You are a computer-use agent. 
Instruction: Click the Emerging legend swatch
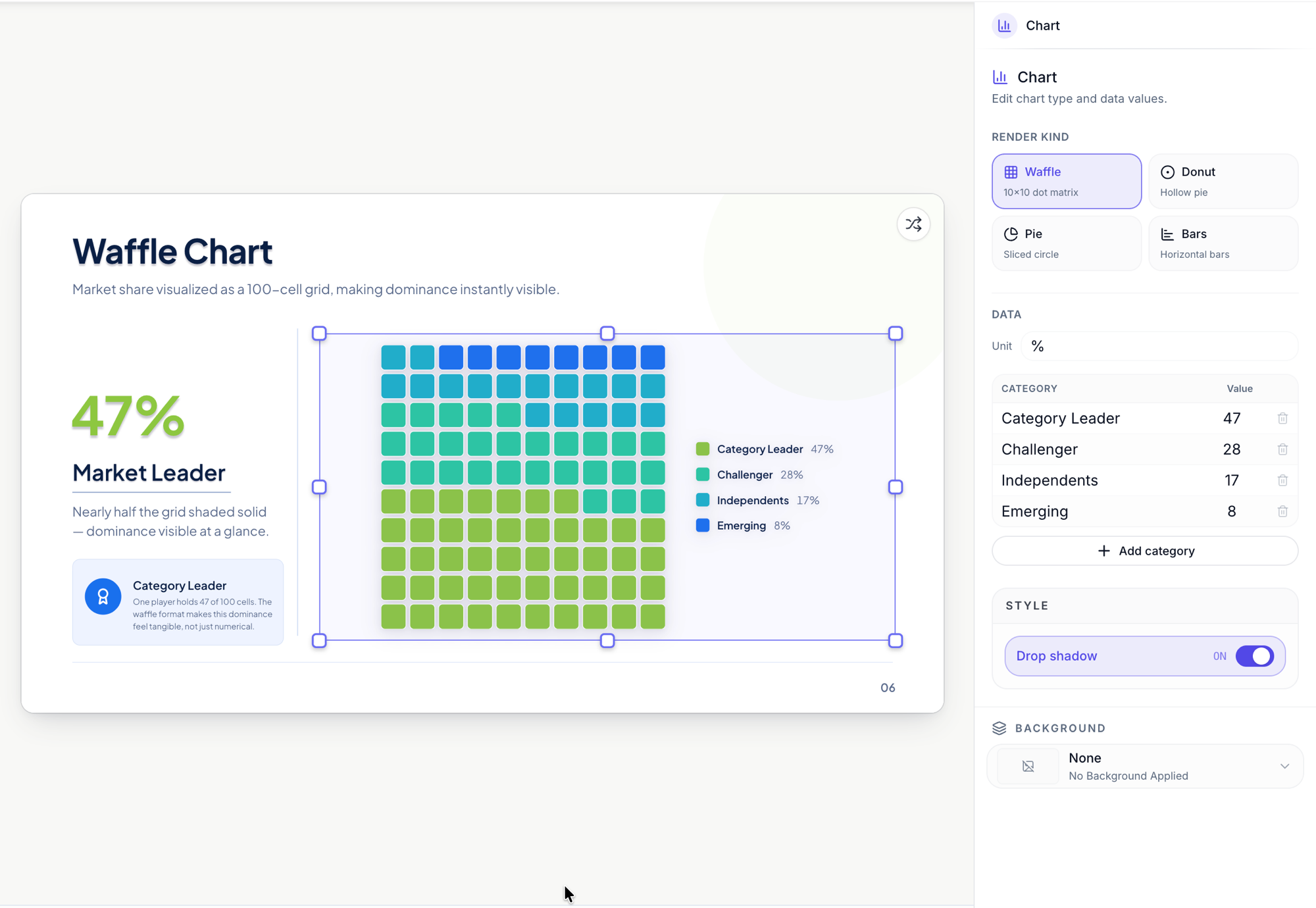click(x=703, y=525)
